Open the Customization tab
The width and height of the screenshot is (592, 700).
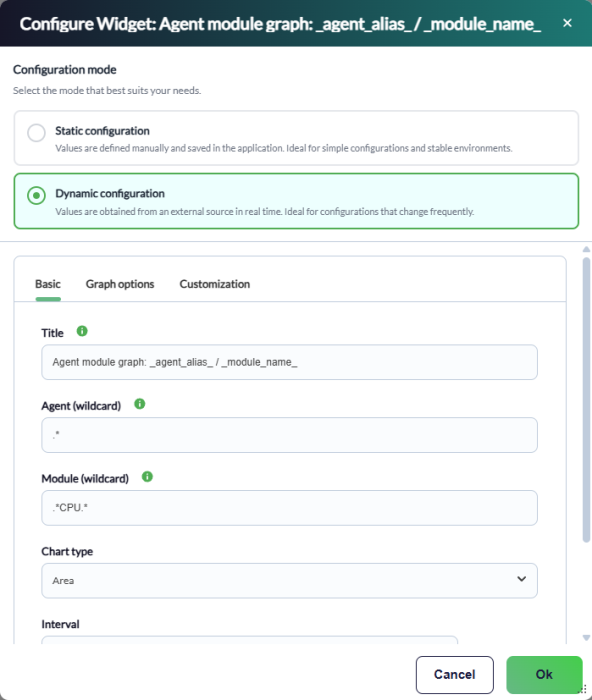tap(215, 284)
